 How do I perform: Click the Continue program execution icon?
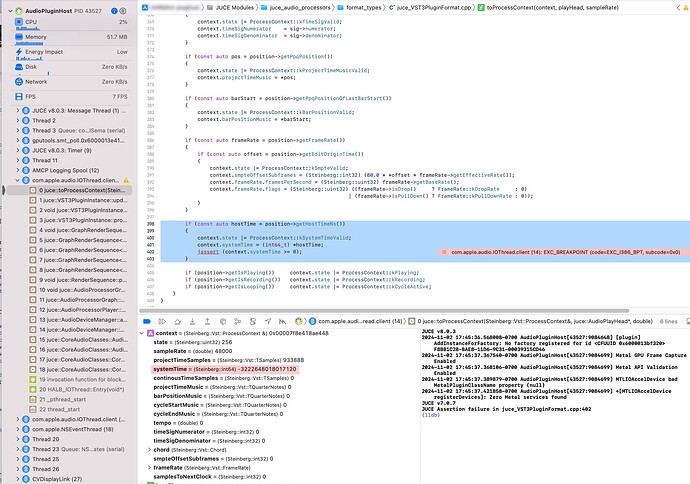pos(162,321)
